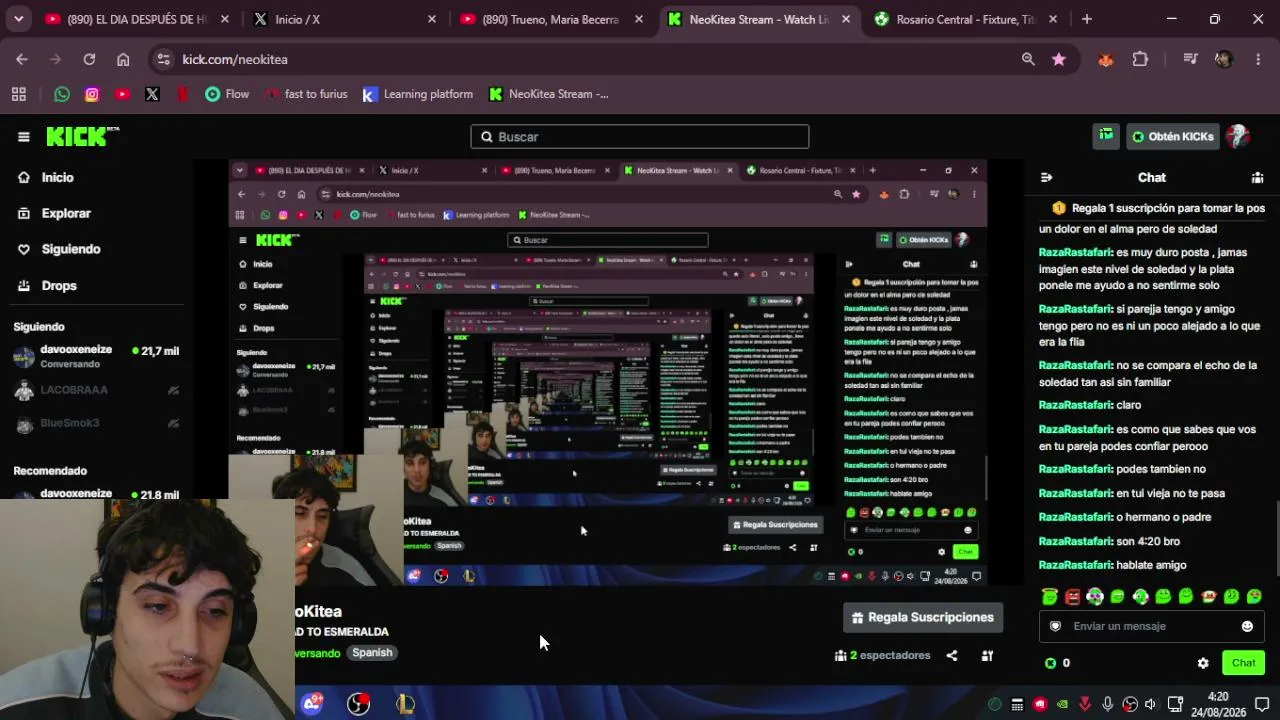1280x720 pixels.
Task: Click the taskbar clock showing 4:20
Action: pyautogui.click(x=1218, y=704)
